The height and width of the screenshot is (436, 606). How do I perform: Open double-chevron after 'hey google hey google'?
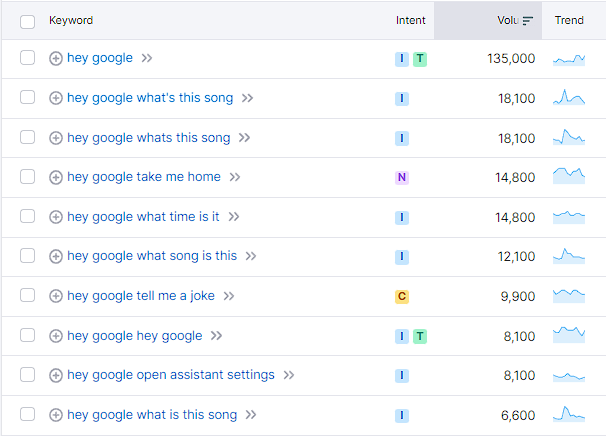216,336
